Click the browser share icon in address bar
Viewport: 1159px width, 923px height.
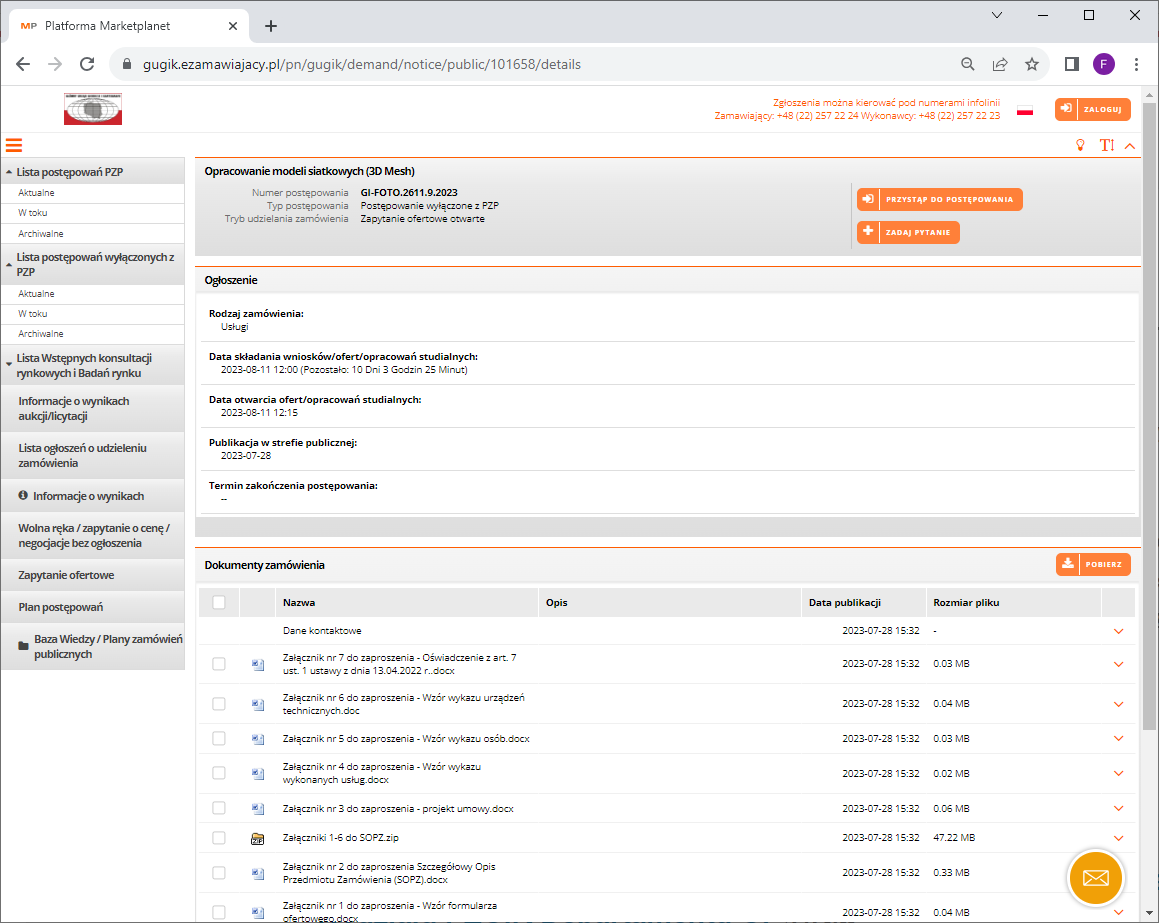pyautogui.click(x=999, y=64)
